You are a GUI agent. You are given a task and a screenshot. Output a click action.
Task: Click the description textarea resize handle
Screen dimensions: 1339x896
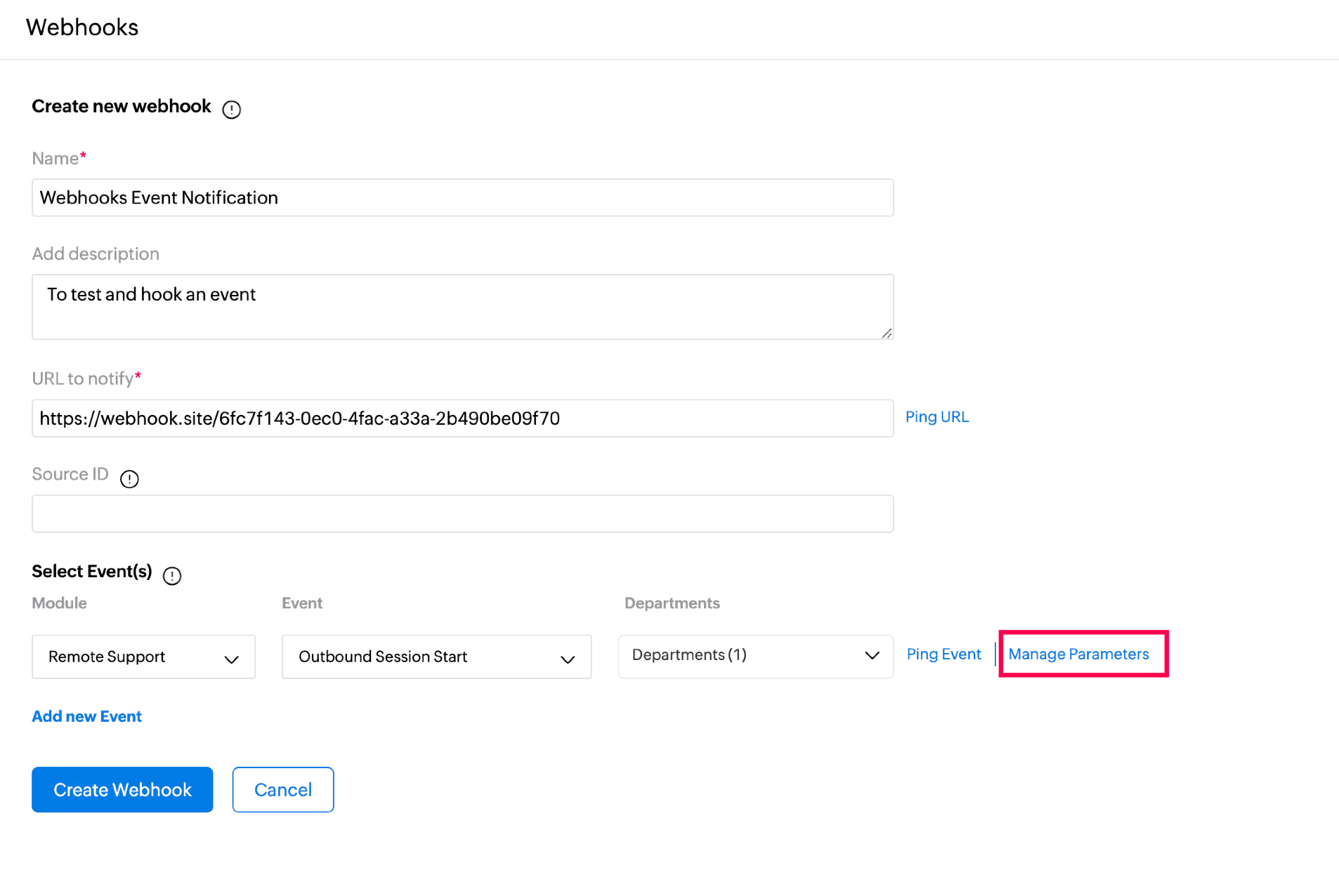[887, 334]
